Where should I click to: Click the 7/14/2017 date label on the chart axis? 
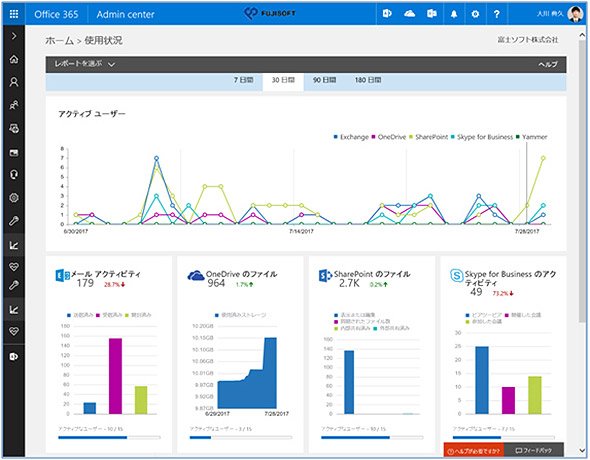pos(301,231)
